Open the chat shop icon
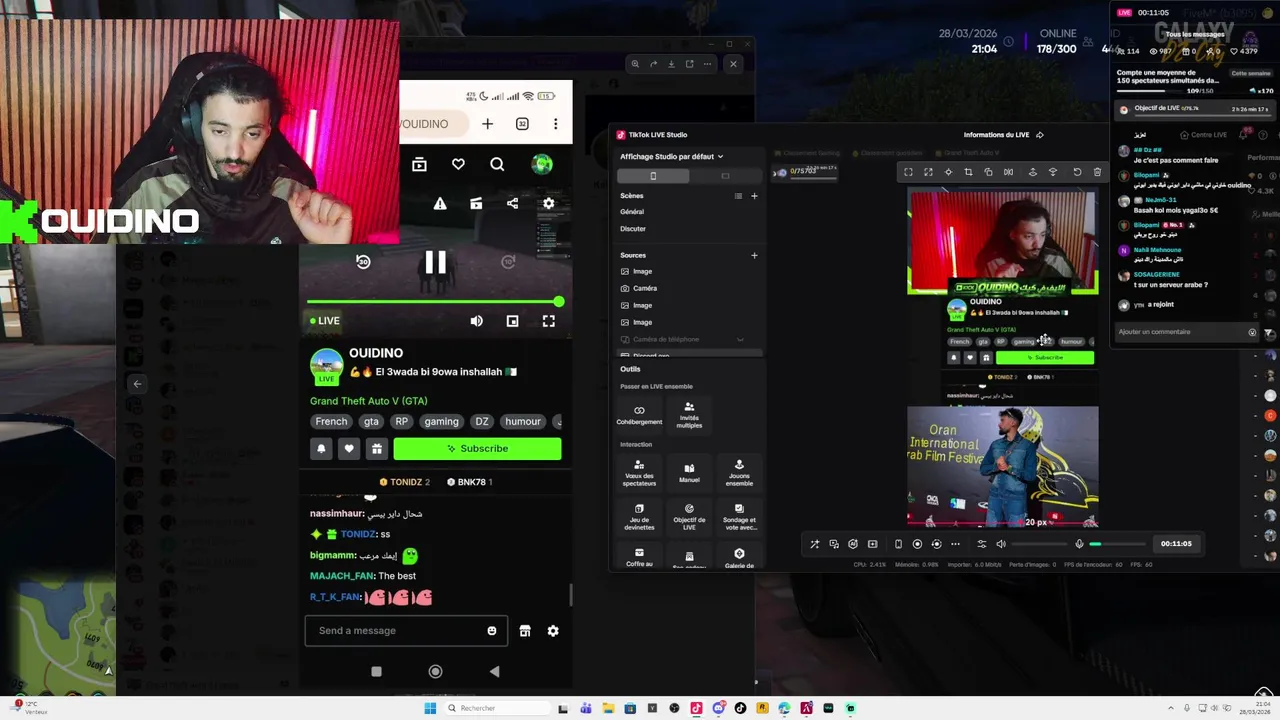 pos(525,631)
